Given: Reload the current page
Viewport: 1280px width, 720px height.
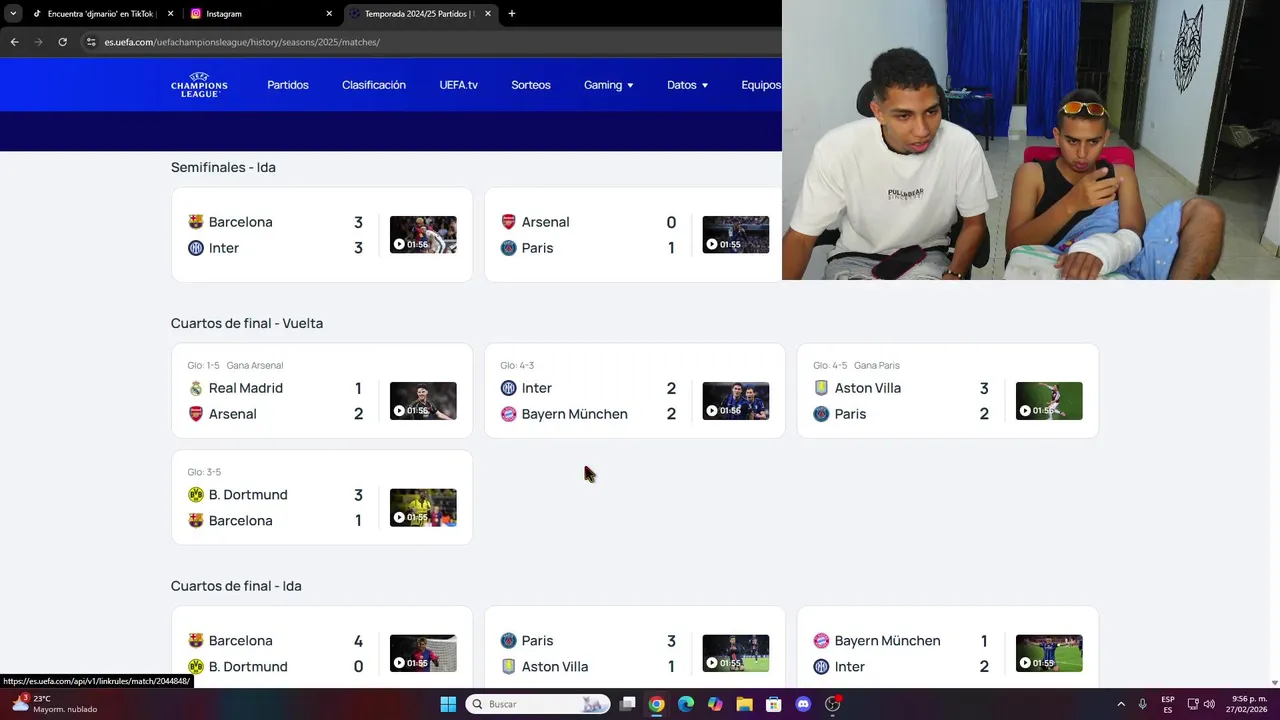Looking at the screenshot, I should [x=62, y=42].
